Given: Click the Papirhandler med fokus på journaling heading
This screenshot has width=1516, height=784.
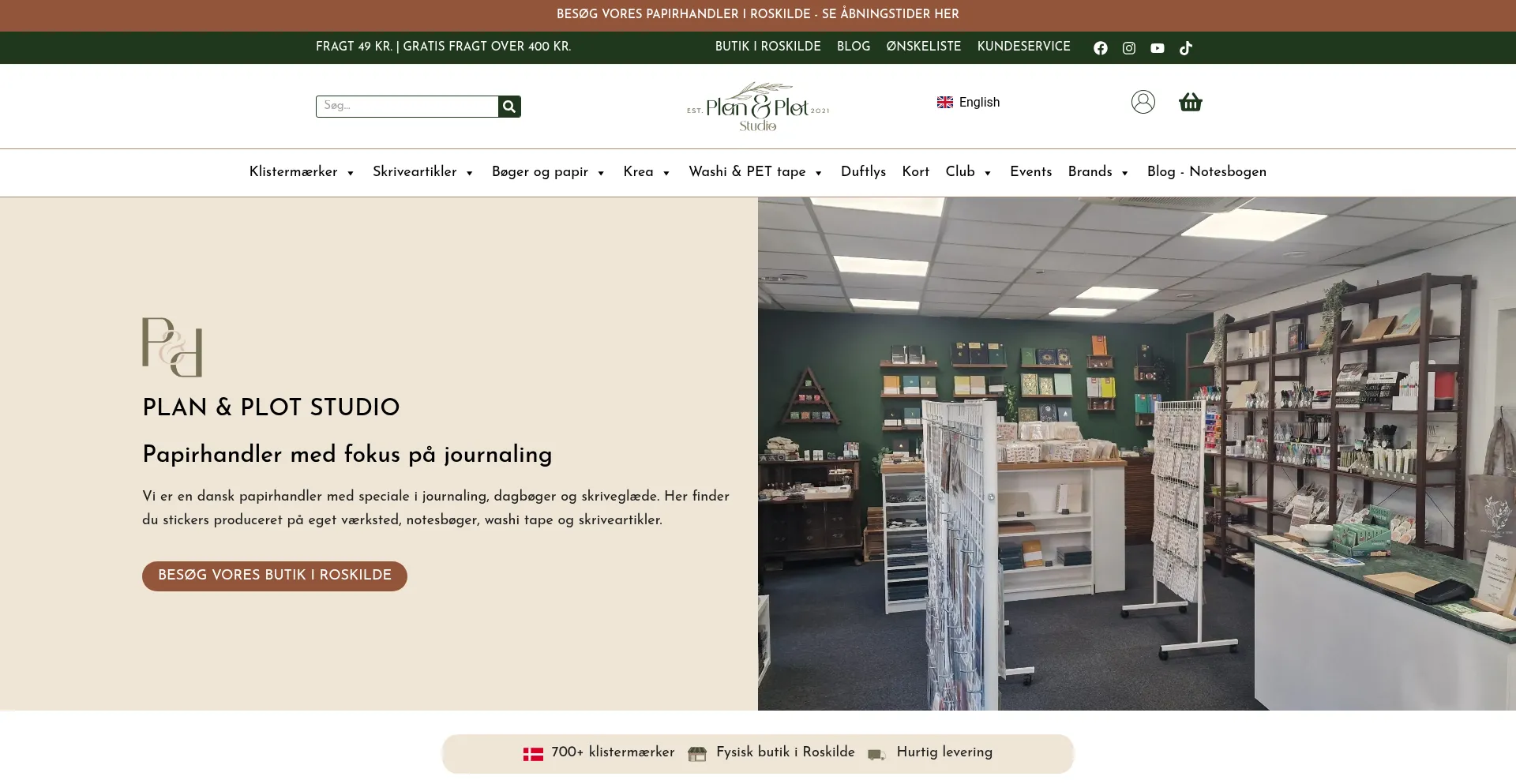Looking at the screenshot, I should 347,455.
